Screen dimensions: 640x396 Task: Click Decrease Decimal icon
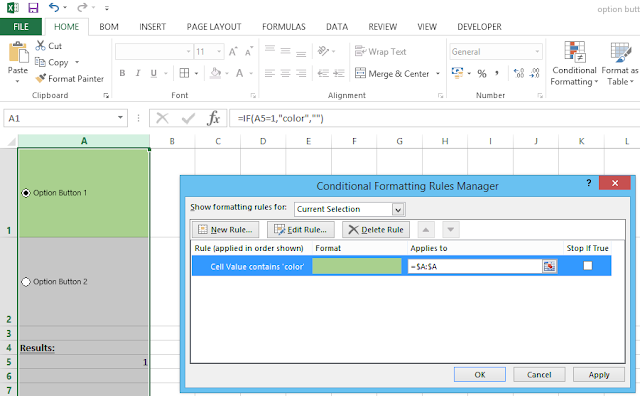pyautogui.click(x=534, y=73)
